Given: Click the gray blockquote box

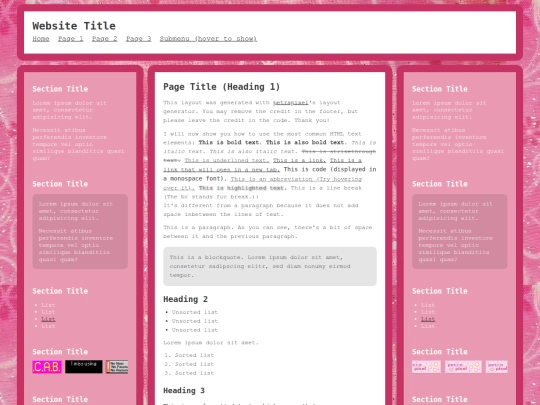Looking at the screenshot, I should click(270, 266).
